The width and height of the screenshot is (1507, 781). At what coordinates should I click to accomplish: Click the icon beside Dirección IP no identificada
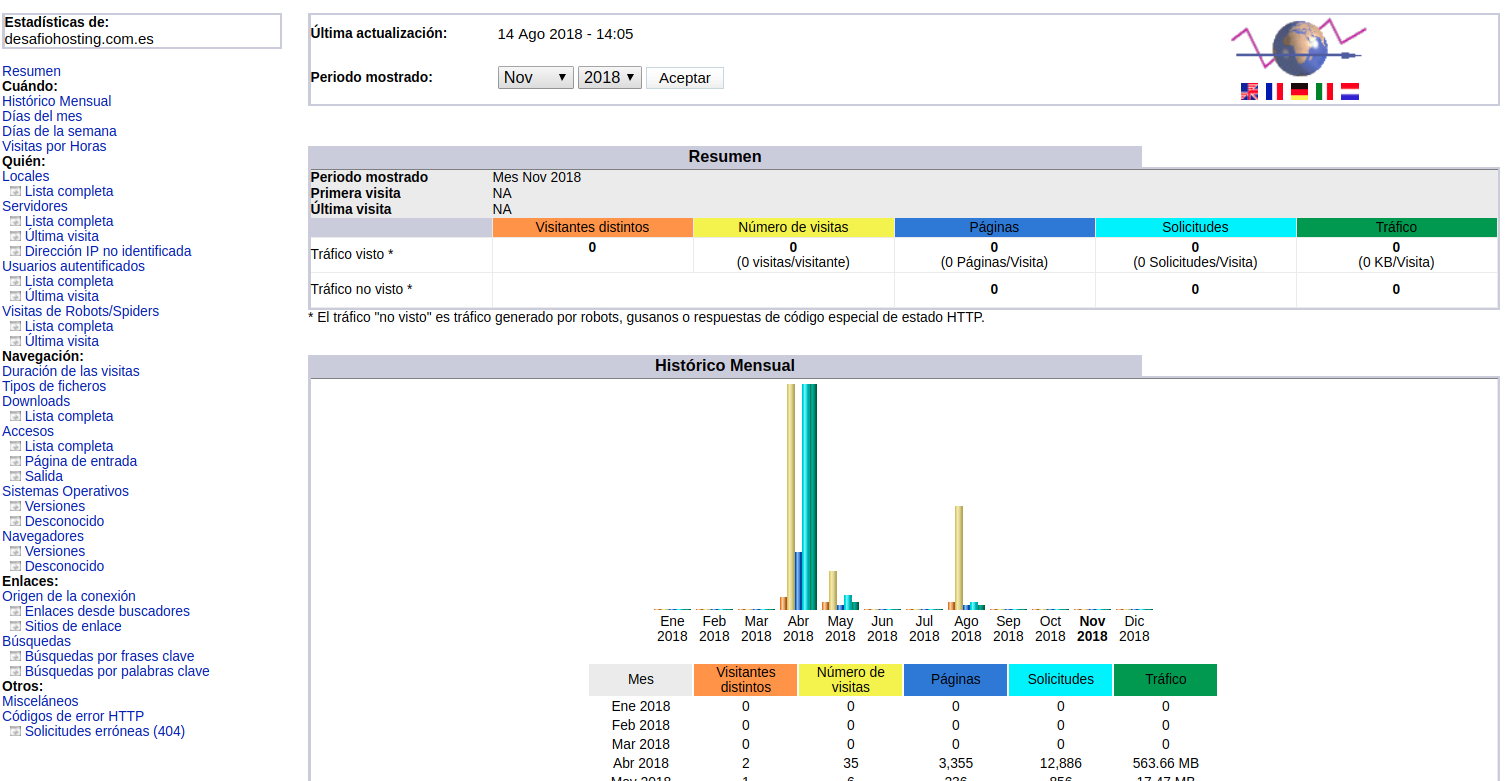(15, 252)
